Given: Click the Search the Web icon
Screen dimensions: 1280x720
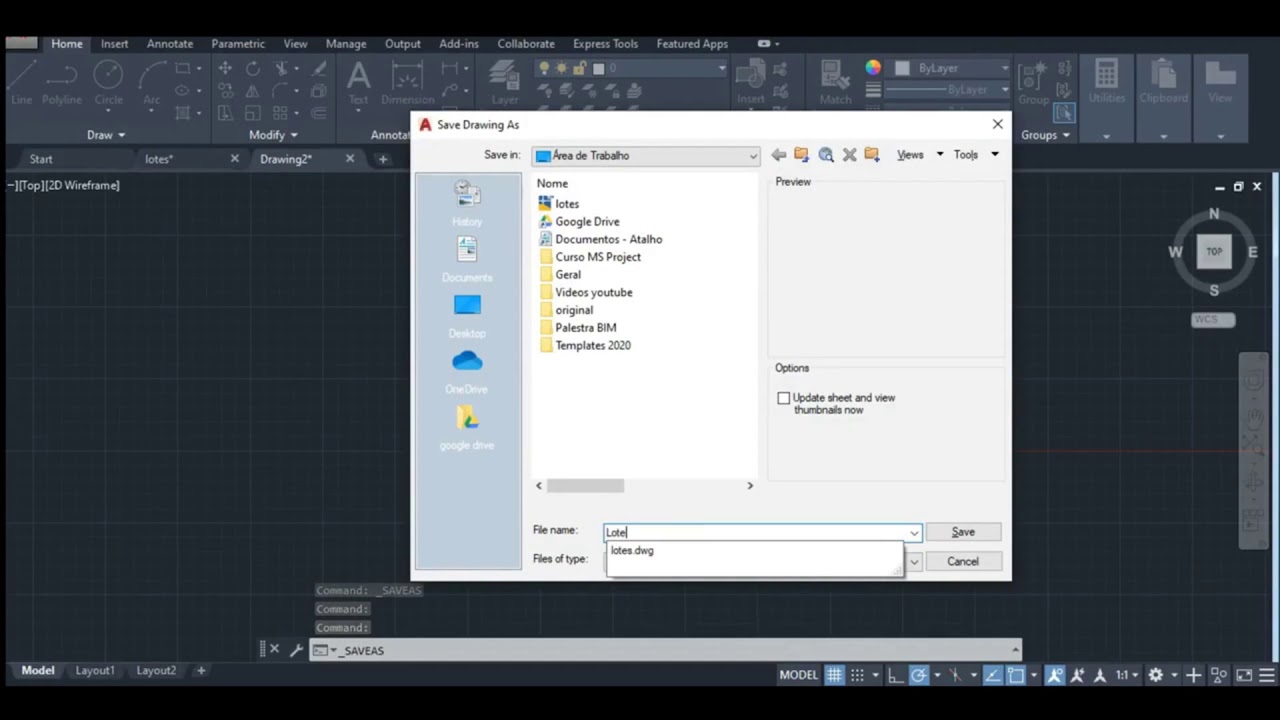Looking at the screenshot, I should pyautogui.click(x=826, y=155).
